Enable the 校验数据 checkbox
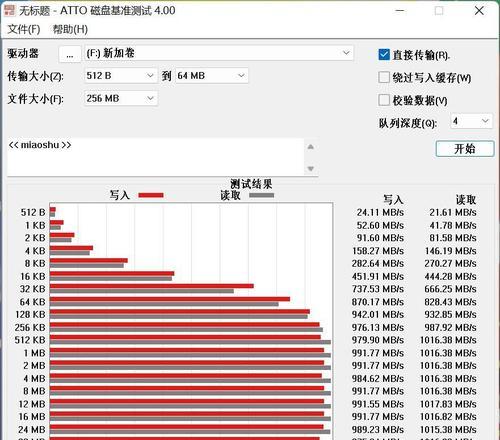 (384, 100)
